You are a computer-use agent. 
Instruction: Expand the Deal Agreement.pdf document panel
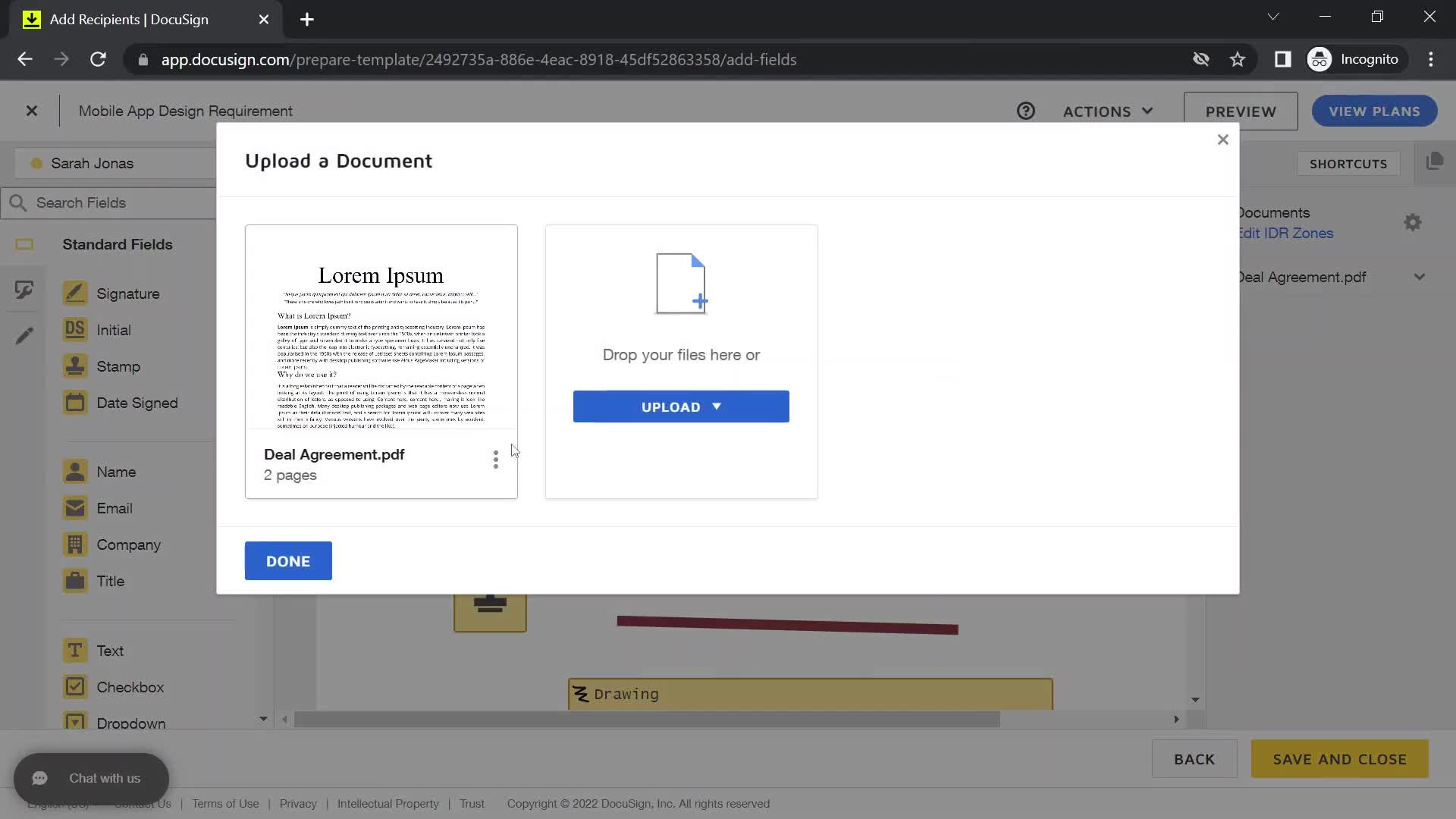point(1420,277)
